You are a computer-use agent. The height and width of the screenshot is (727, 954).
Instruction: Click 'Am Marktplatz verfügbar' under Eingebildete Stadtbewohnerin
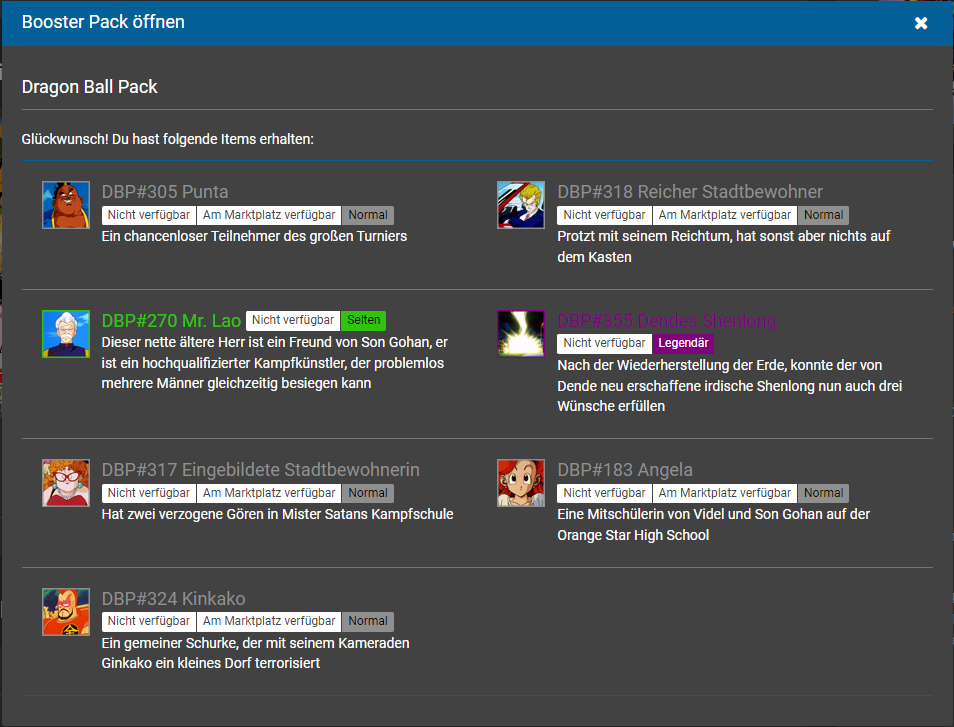click(269, 493)
